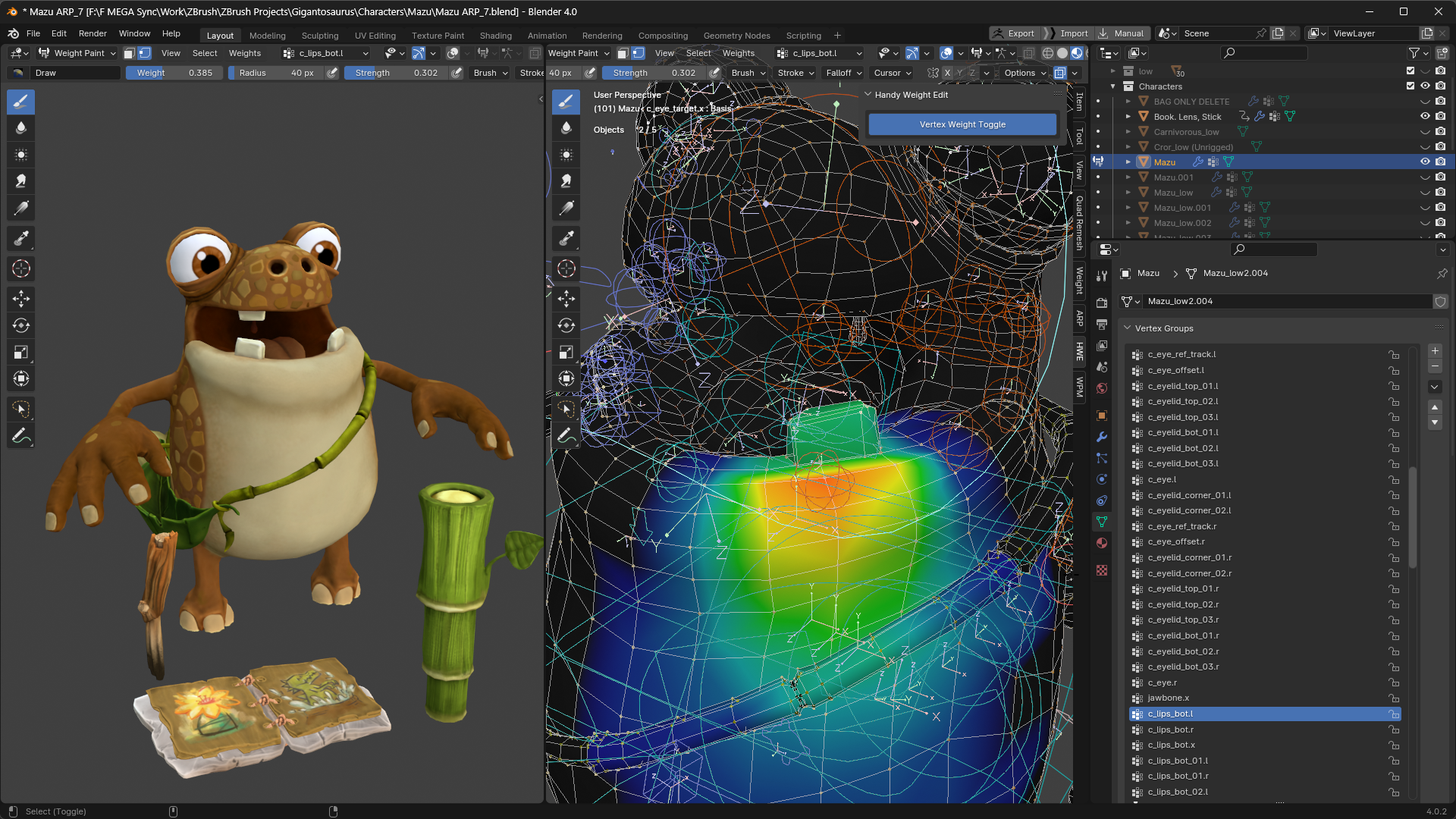Select the Move tool in left viewport

pos(21,299)
